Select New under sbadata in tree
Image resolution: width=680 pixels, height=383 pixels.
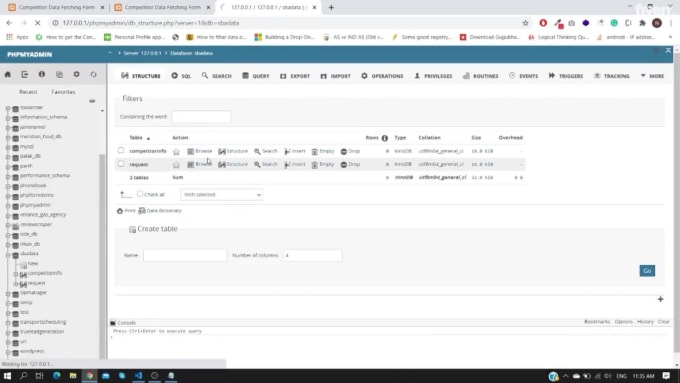click(33, 263)
